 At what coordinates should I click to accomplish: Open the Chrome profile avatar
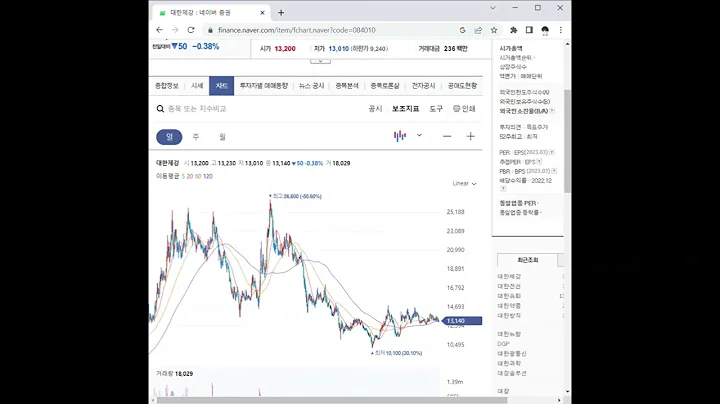click(x=545, y=30)
